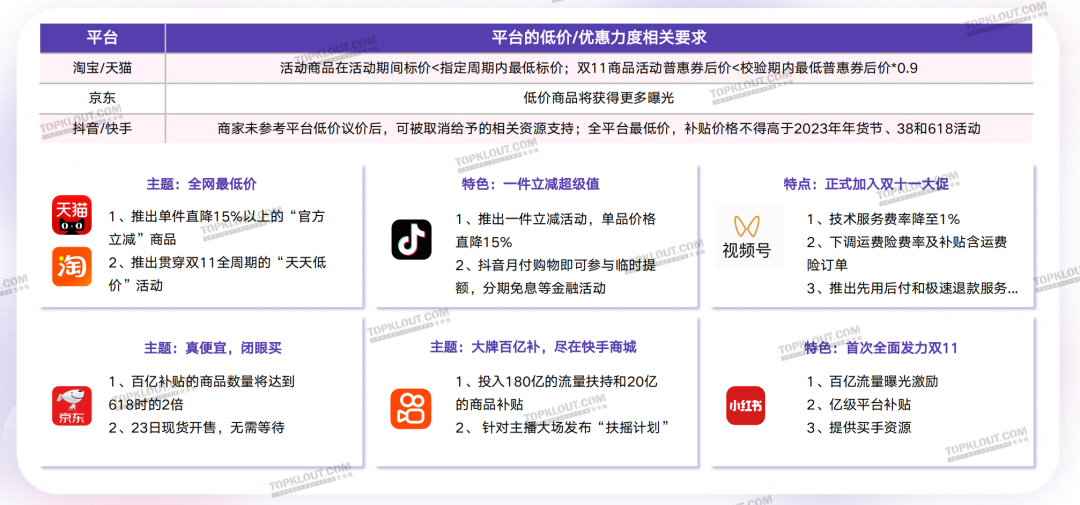Select JD point about 百亿补贴 goods doubling
Viewport: 1080px width, 505px height.
tap(202, 393)
